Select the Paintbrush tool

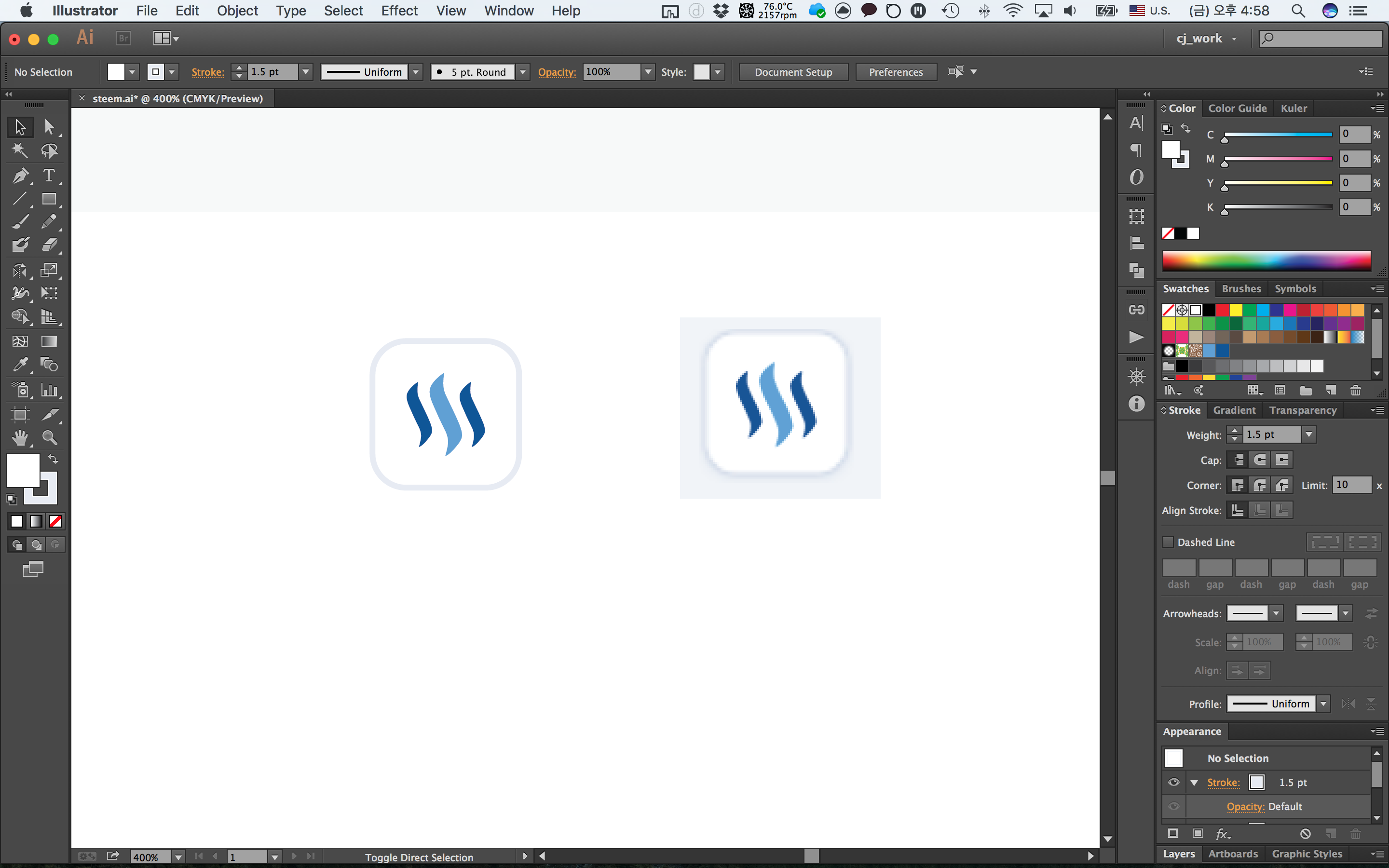point(20,222)
